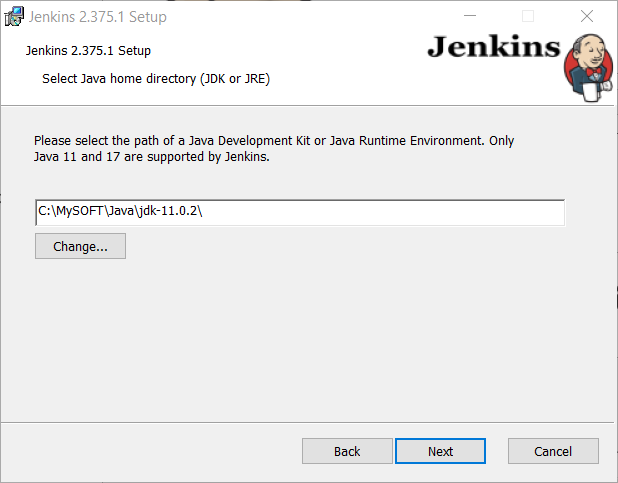Click the disabled maximize window button
The height and width of the screenshot is (483, 618).
pos(528,16)
